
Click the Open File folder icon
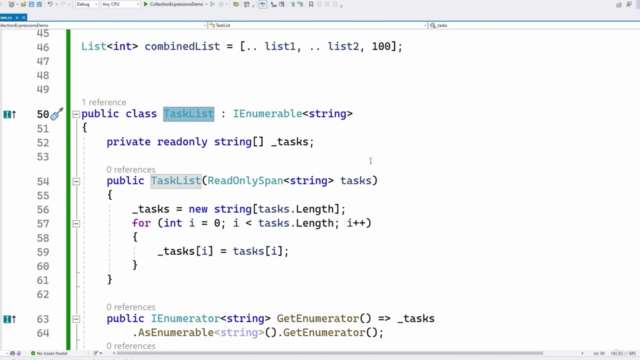tap(23, 4)
